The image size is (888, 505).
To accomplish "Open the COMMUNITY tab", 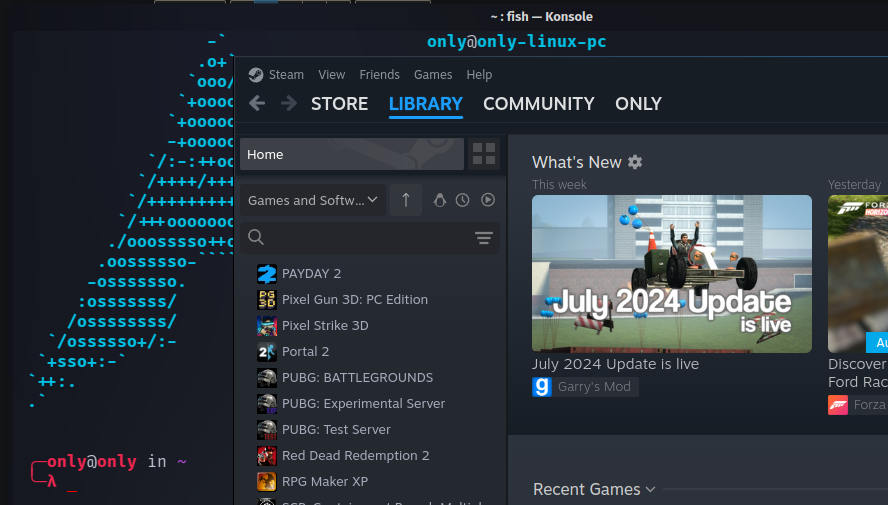I will (539, 104).
